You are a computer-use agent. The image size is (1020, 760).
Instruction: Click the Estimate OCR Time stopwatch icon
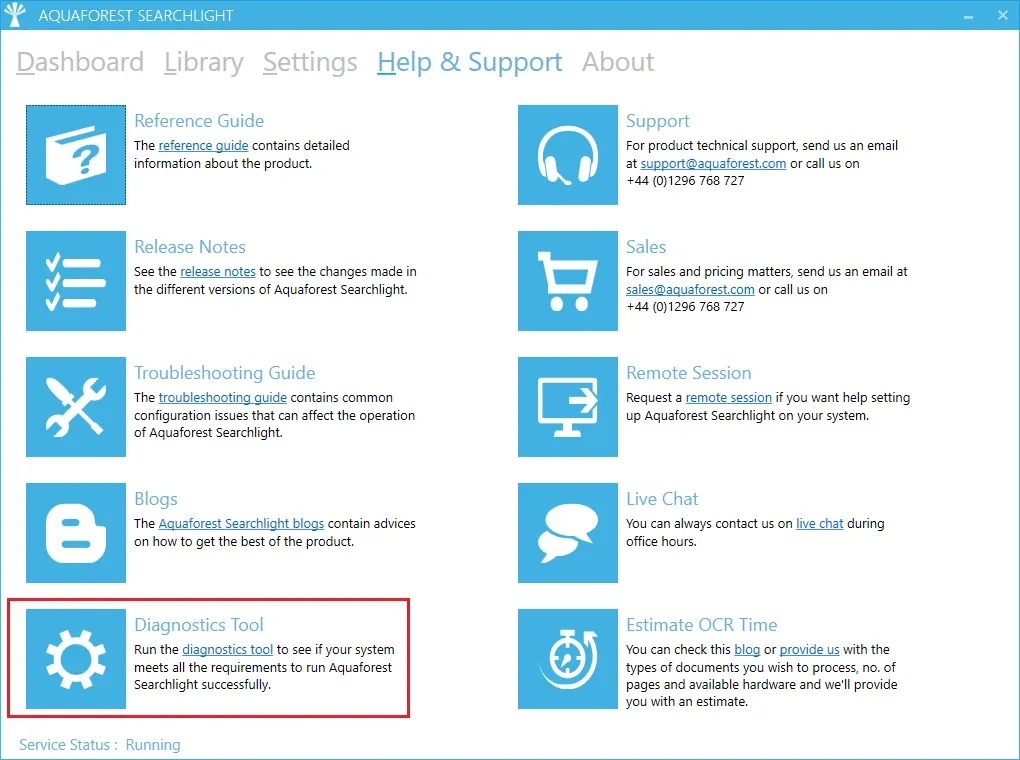[x=568, y=659]
